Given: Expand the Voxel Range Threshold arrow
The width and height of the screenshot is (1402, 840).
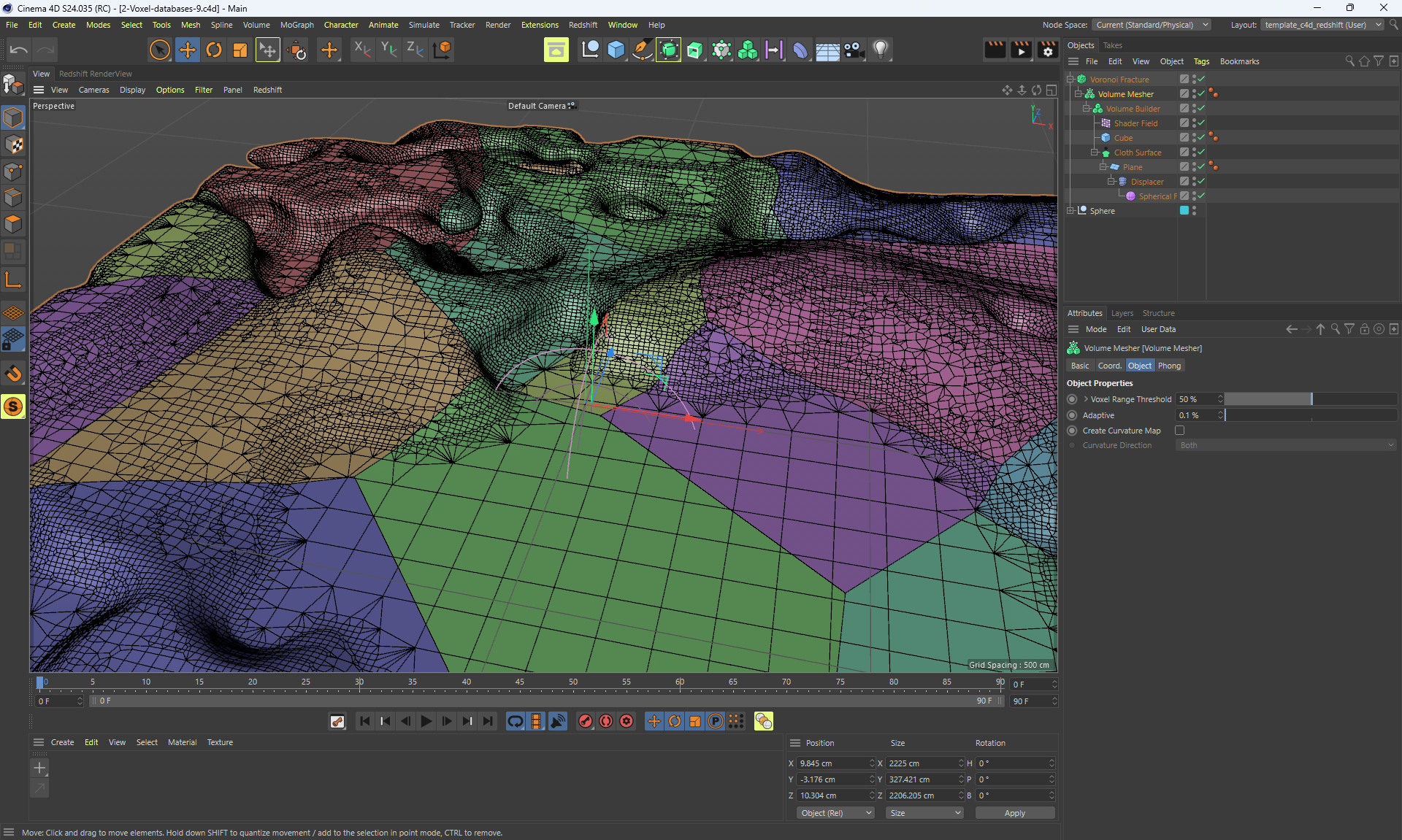Looking at the screenshot, I should pyautogui.click(x=1086, y=399).
